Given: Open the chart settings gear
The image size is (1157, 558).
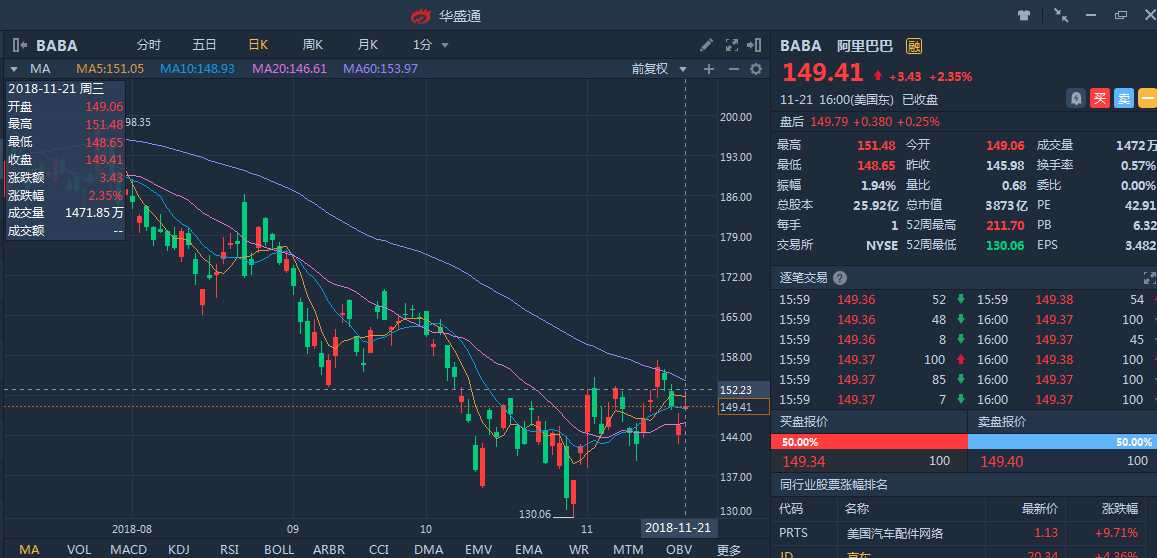Looking at the screenshot, I should (756, 69).
